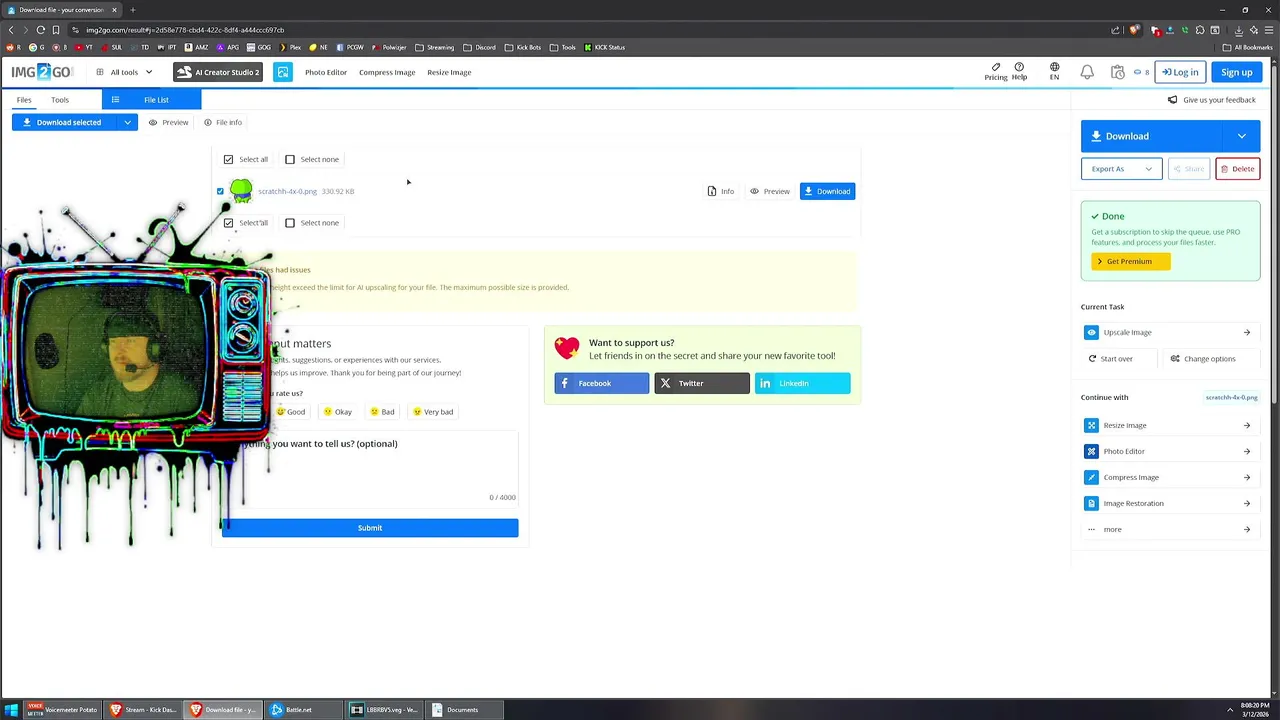
Task: Rate the service as Bad
Action: click(x=382, y=412)
